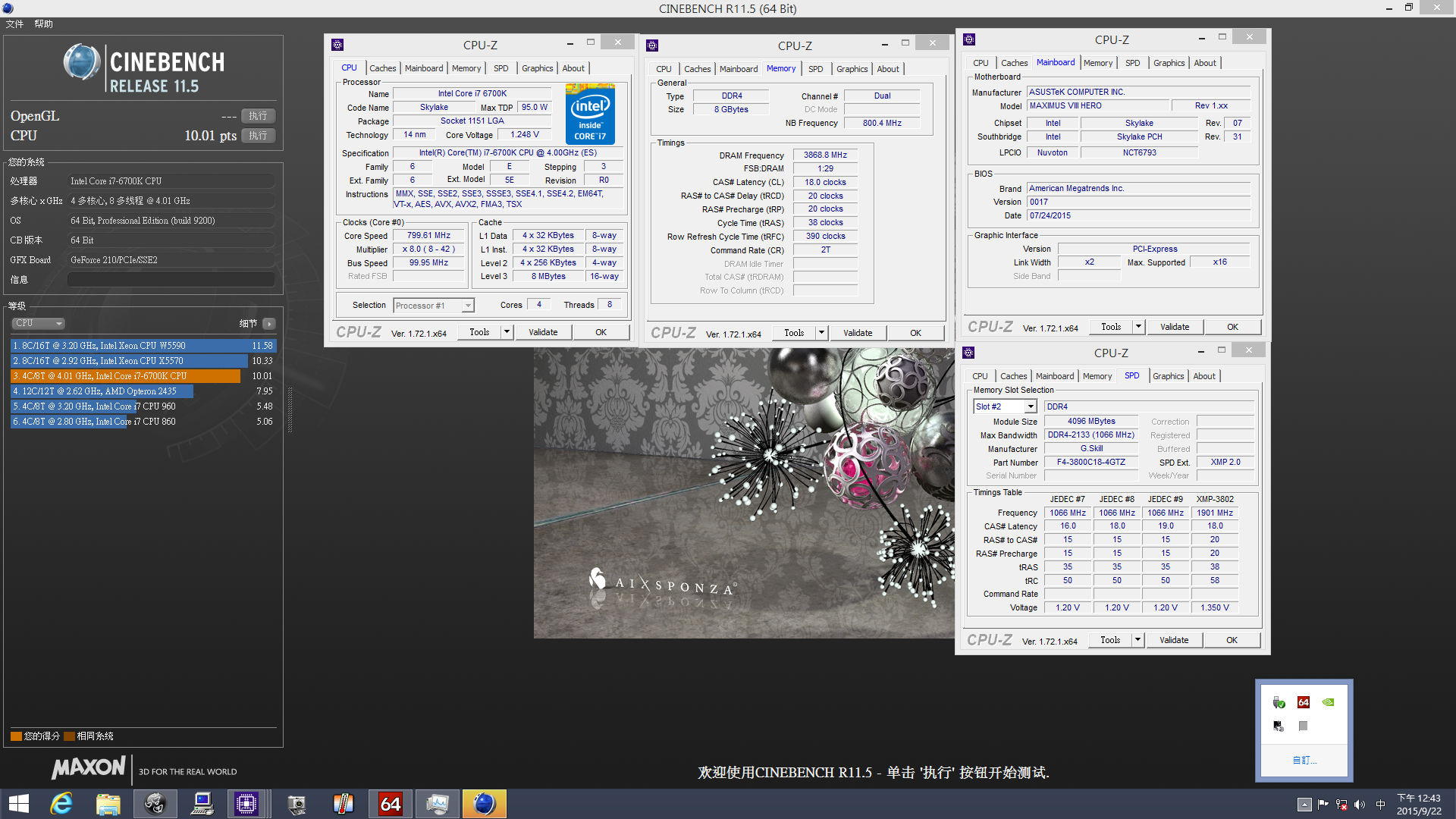This screenshot has width=1456, height=819.
Task: Open the 文件 menu in Cinebench
Action: click(x=14, y=24)
